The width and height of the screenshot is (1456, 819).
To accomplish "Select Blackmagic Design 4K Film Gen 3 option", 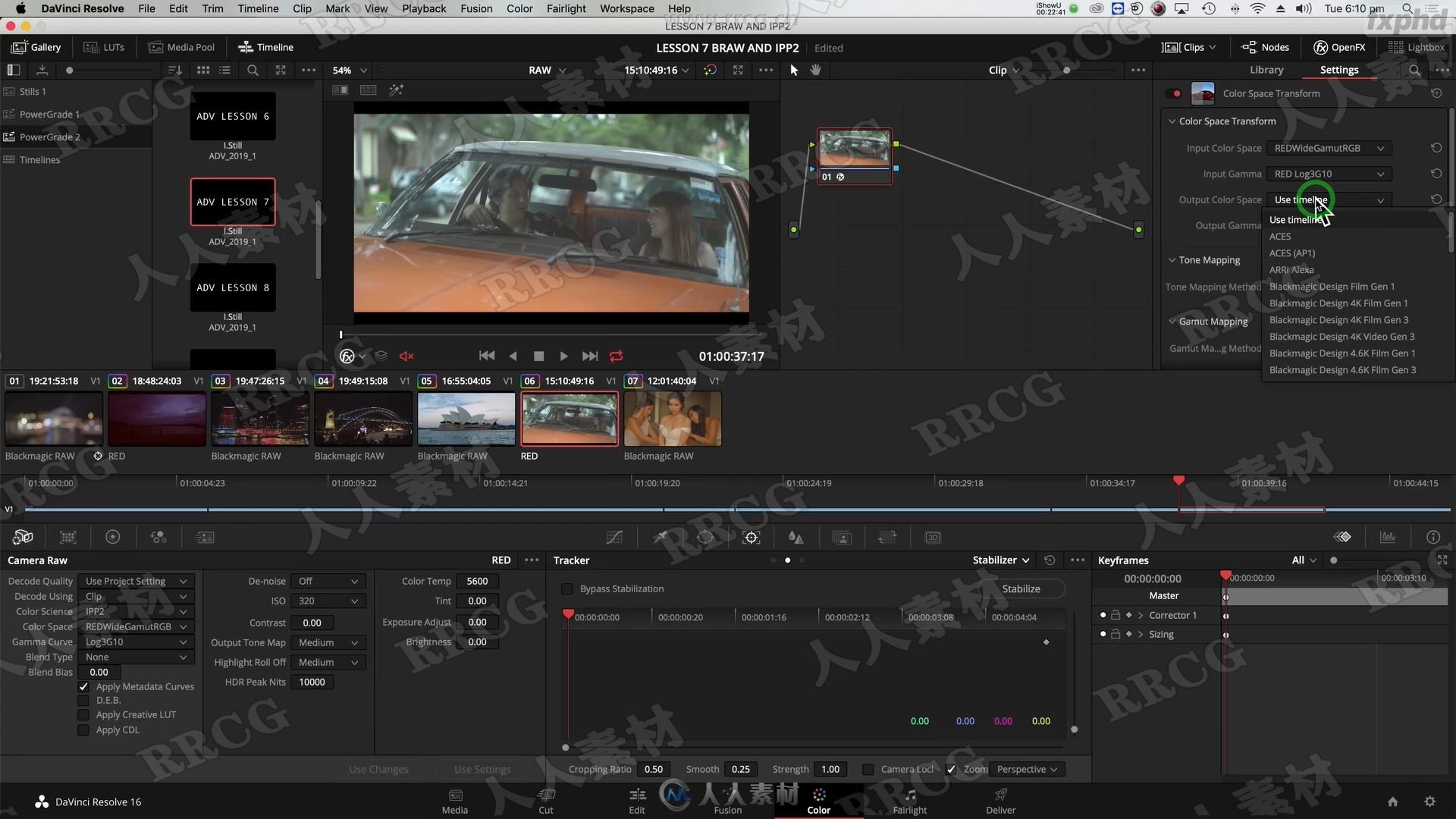I will (x=1338, y=319).
